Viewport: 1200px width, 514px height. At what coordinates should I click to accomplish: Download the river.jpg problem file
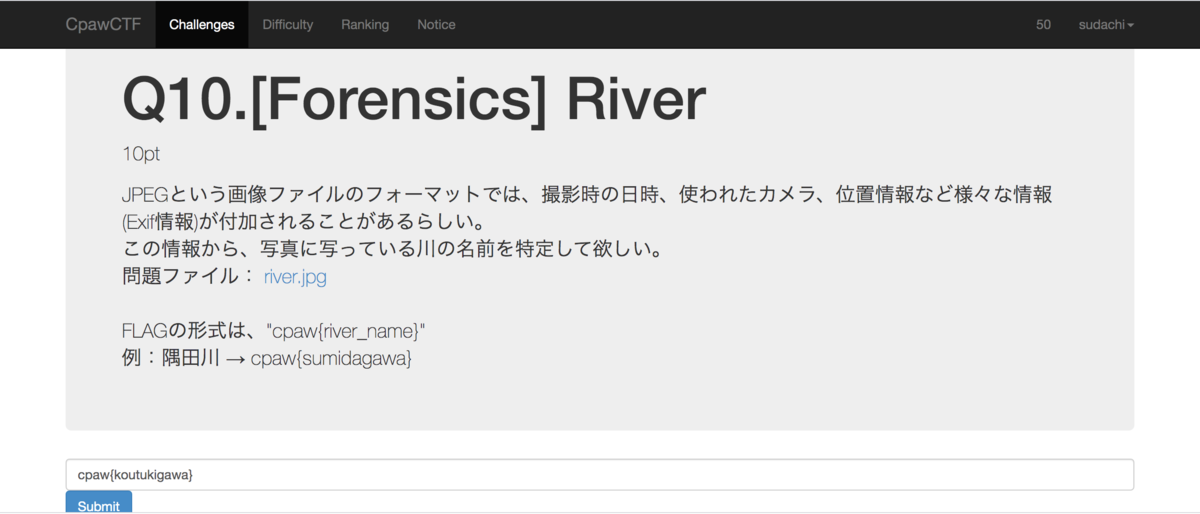pos(295,277)
